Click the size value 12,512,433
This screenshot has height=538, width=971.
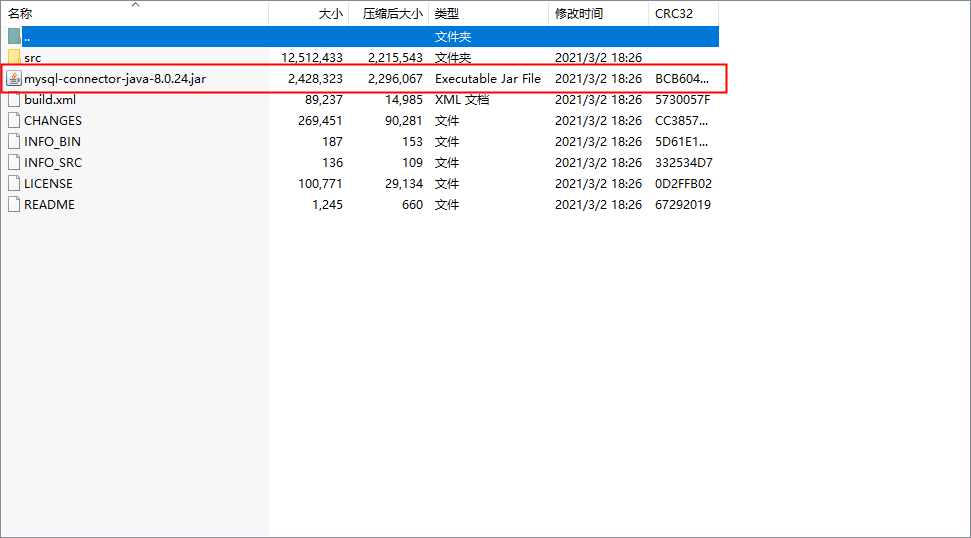[311, 58]
